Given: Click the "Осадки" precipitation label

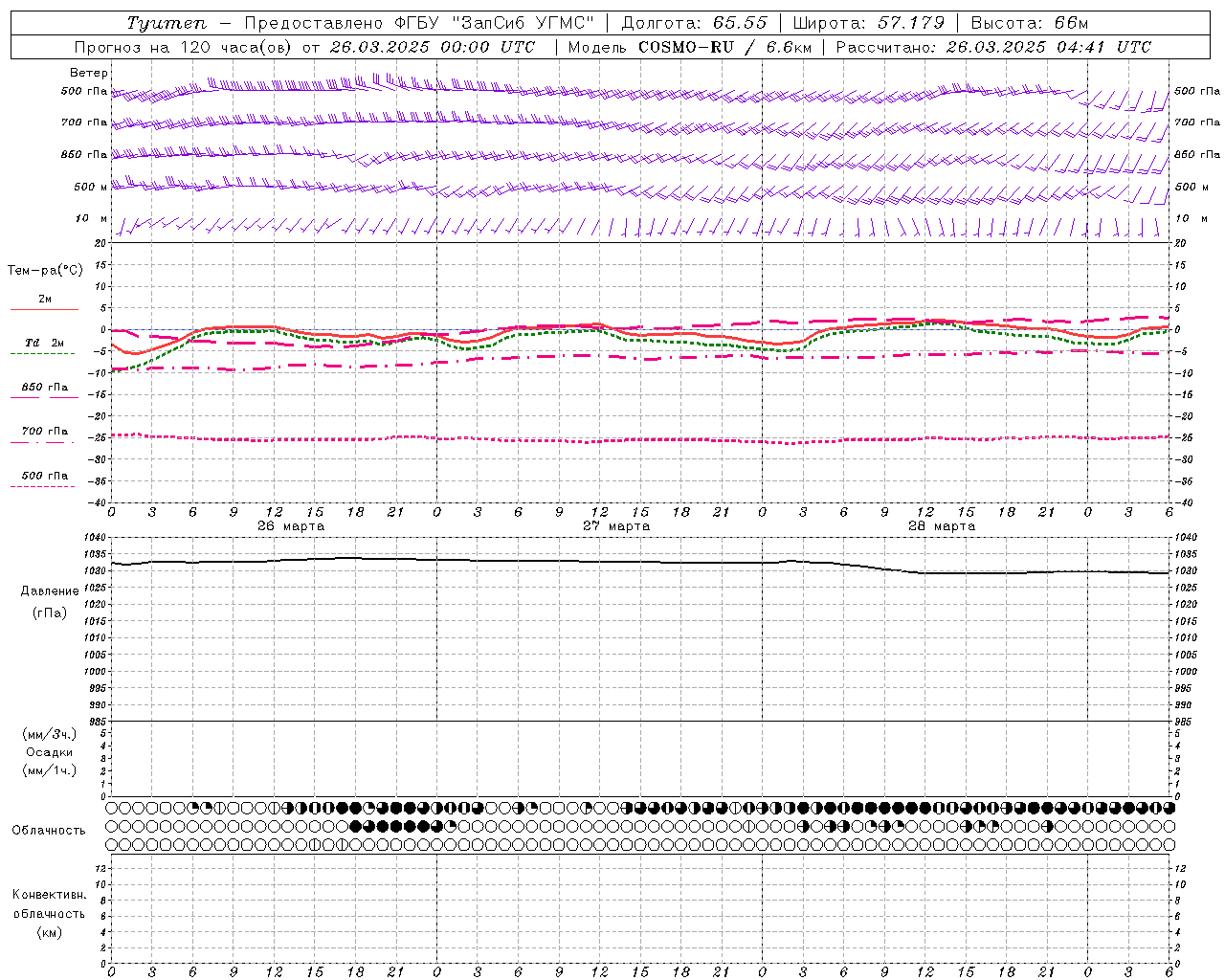Looking at the screenshot, I should pyautogui.click(x=50, y=752).
